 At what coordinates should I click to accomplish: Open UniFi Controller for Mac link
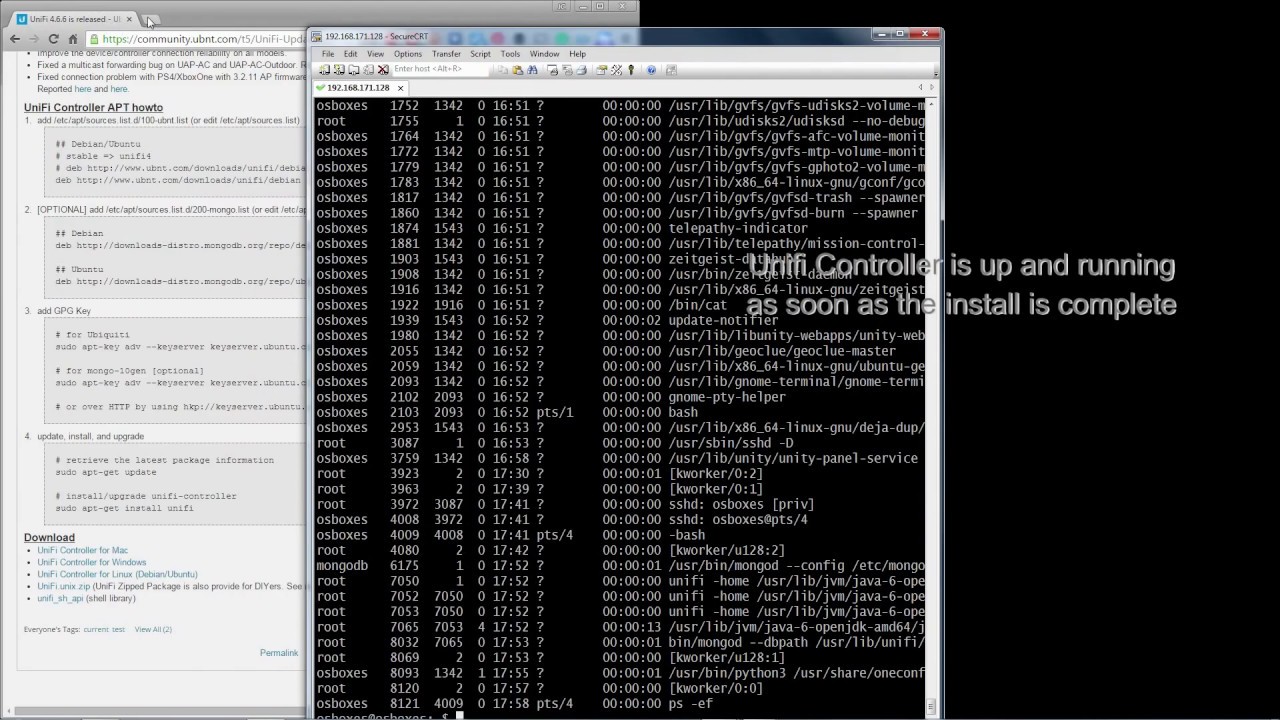83,550
